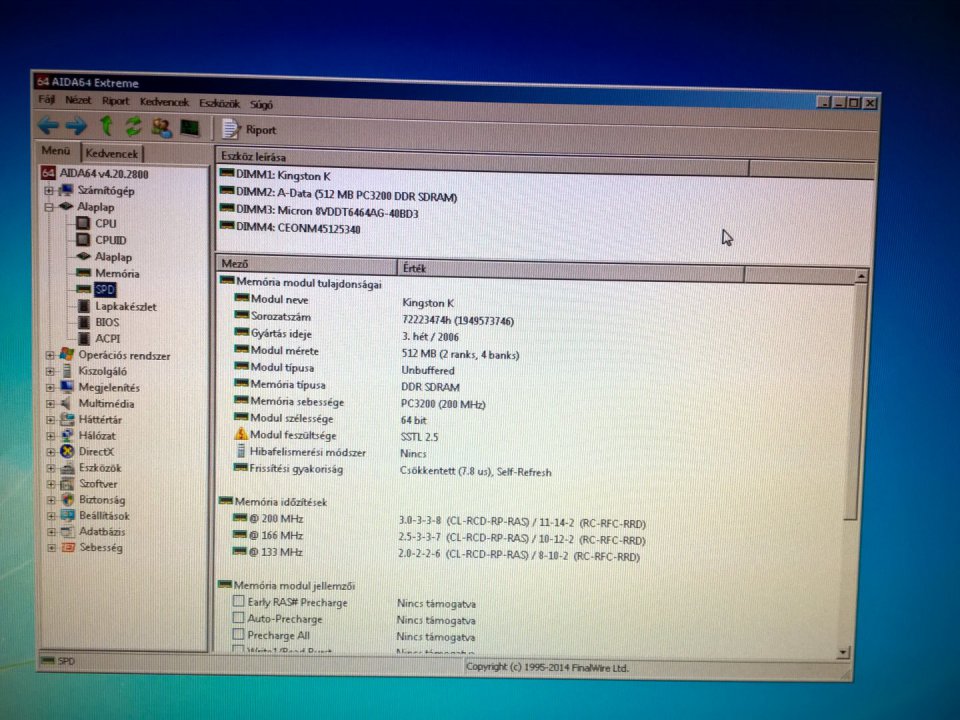Click the Operációs rendszer Windows icon

(x=67, y=354)
